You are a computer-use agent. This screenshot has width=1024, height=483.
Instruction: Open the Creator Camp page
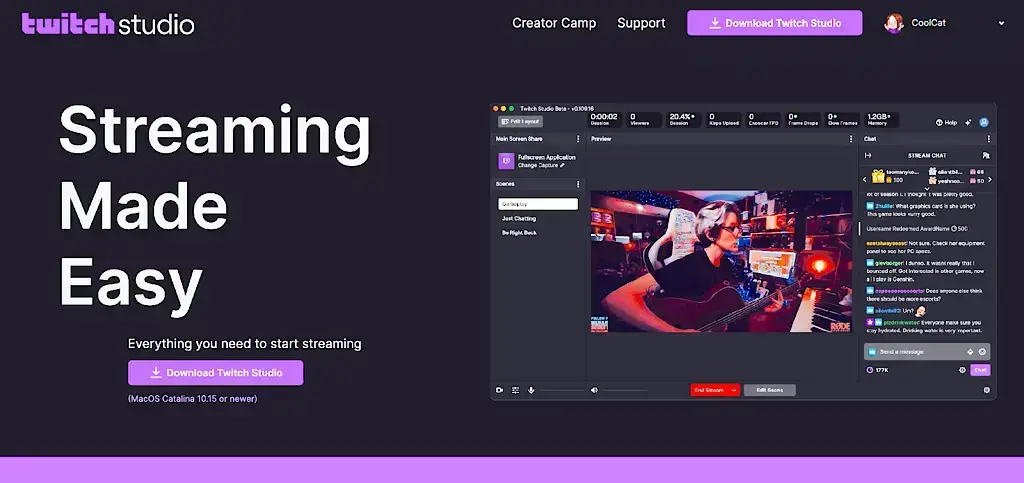pyautogui.click(x=554, y=23)
